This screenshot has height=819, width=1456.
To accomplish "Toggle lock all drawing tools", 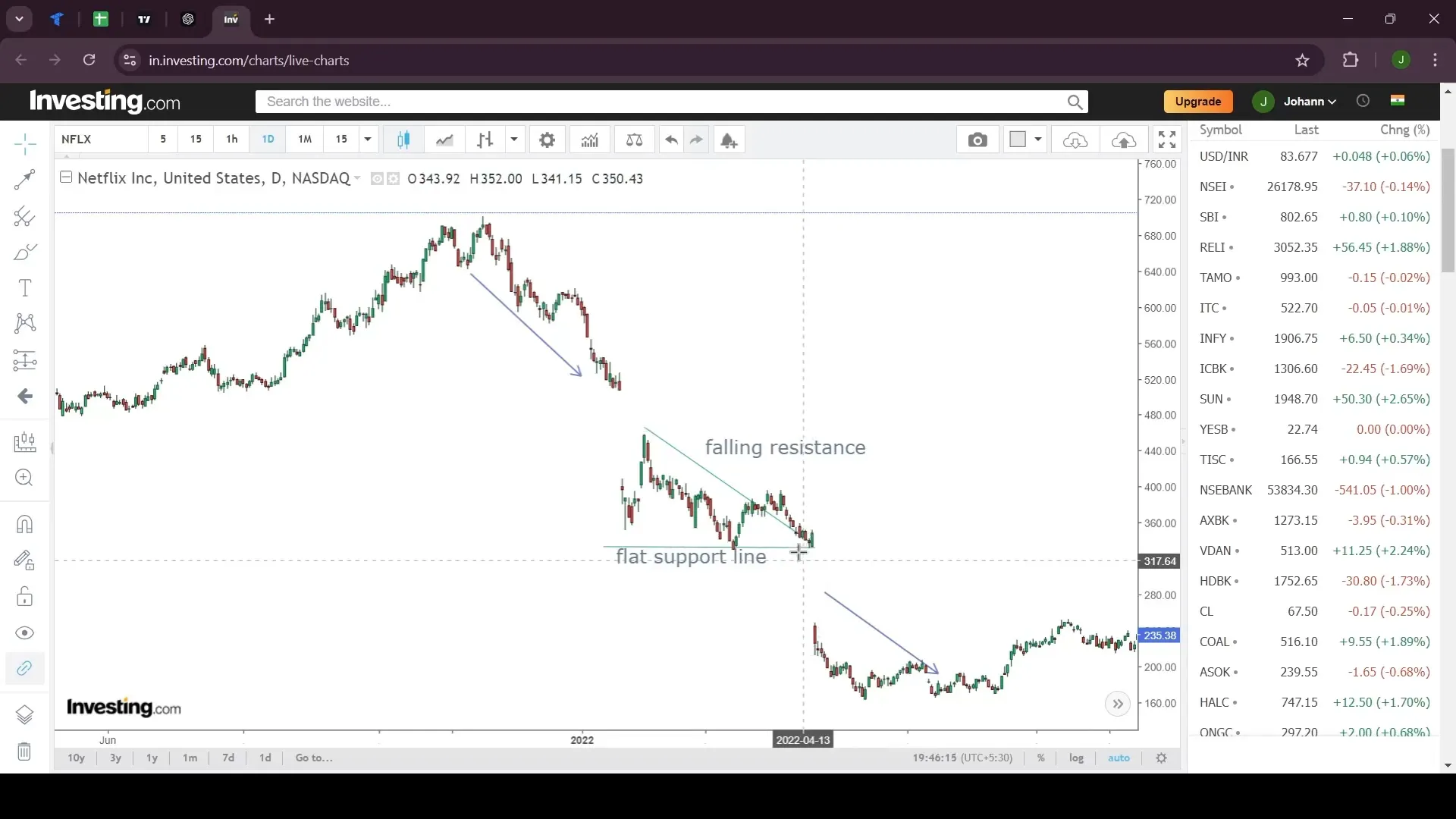I will [x=25, y=597].
